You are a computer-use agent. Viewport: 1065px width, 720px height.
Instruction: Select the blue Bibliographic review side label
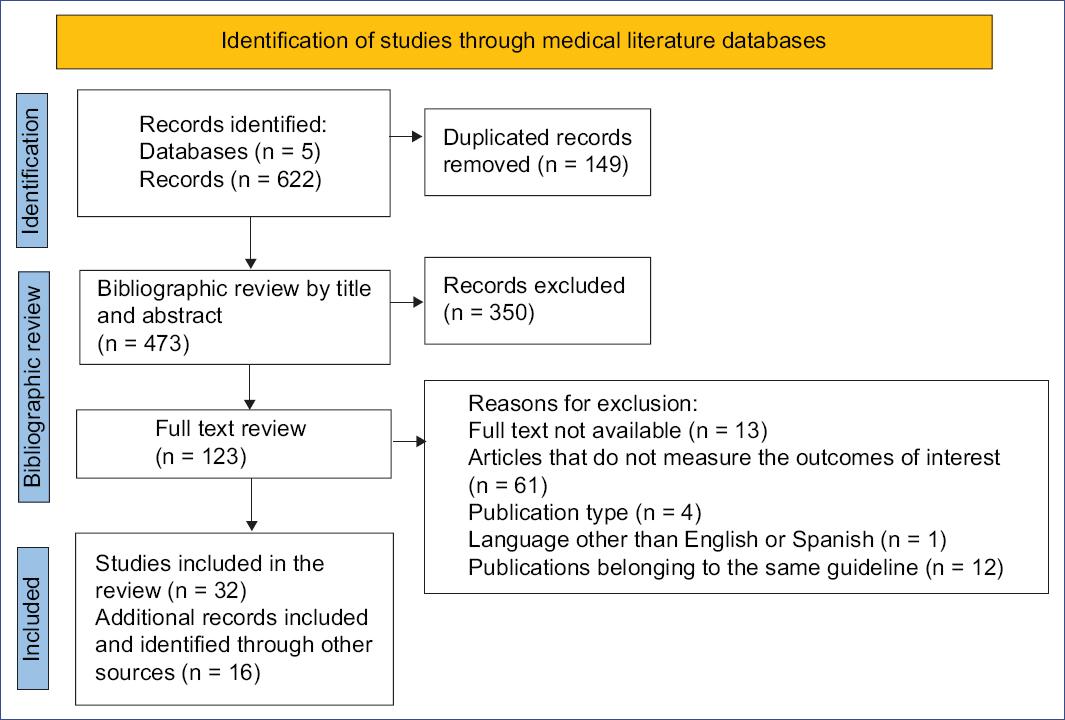pos(33,386)
